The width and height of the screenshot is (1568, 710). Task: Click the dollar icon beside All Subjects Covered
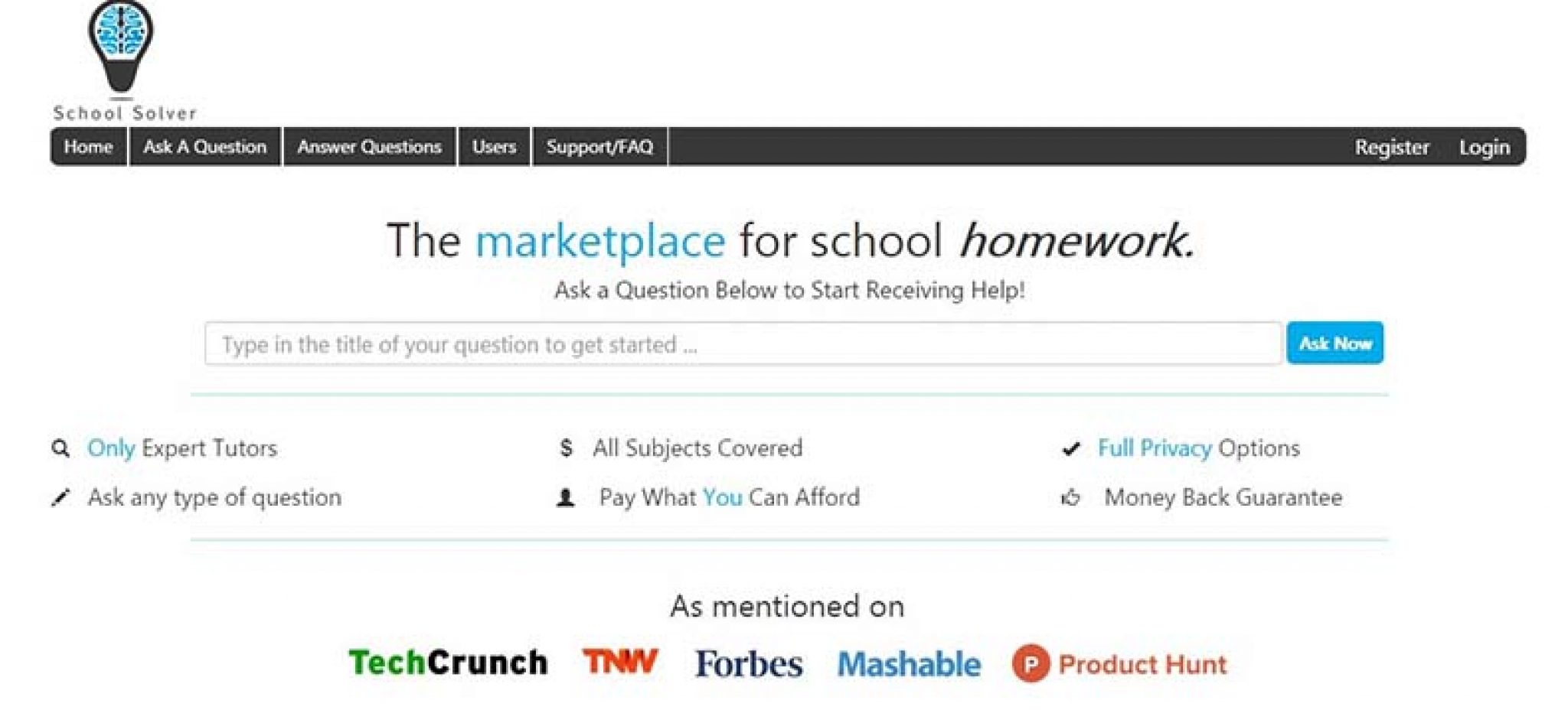[x=566, y=448]
